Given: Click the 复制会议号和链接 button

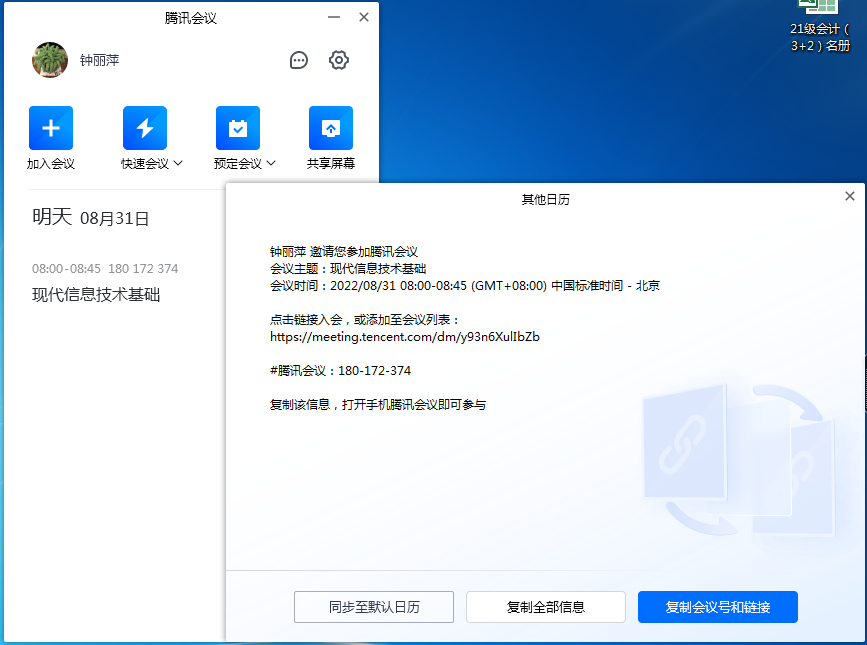Looking at the screenshot, I should click(718, 607).
